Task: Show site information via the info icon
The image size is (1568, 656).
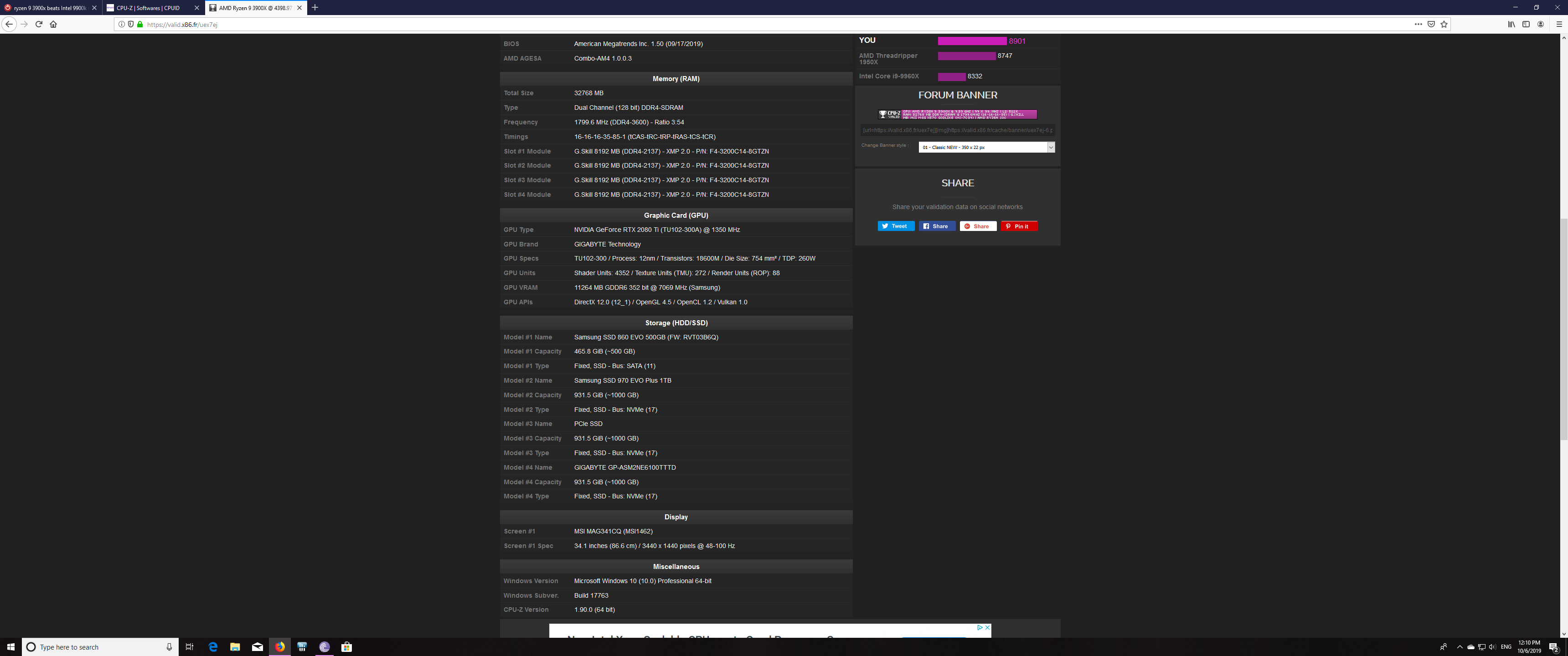Action: (122, 24)
